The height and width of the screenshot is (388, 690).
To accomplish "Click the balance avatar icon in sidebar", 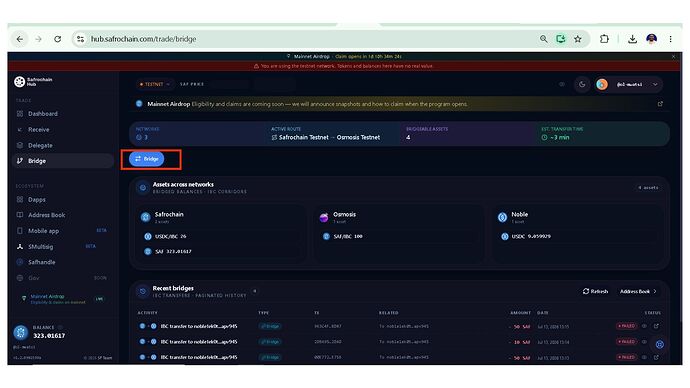I will coord(21,332).
